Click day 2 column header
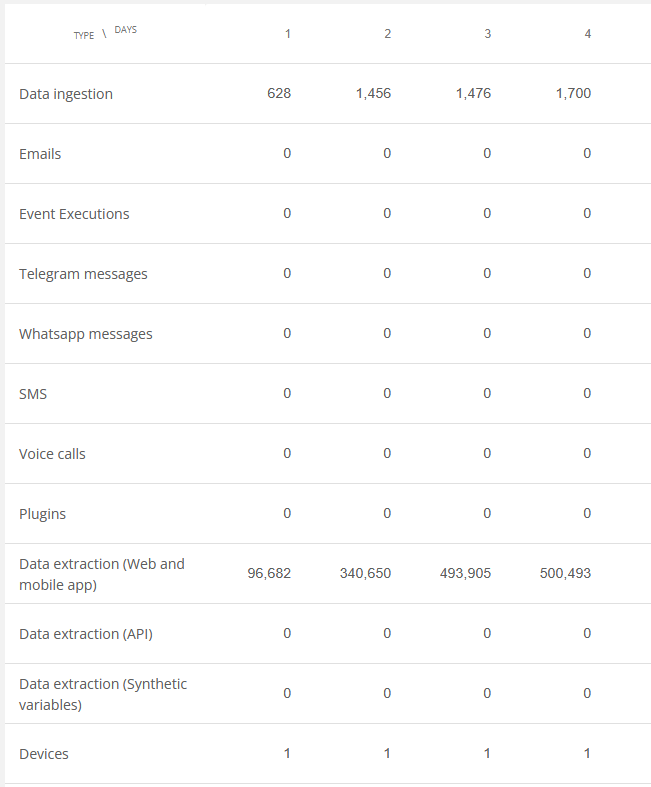Image resolution: width=651 pixels, height=787 pixels. [x=387, y=34]
